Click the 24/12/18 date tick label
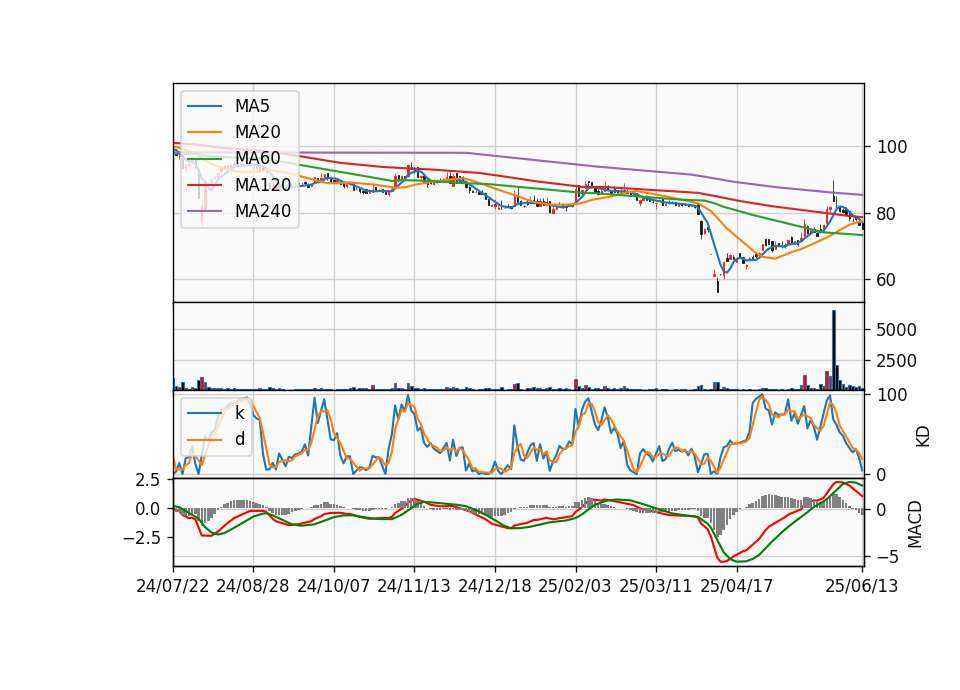The image size is (960, 690). 495,586
